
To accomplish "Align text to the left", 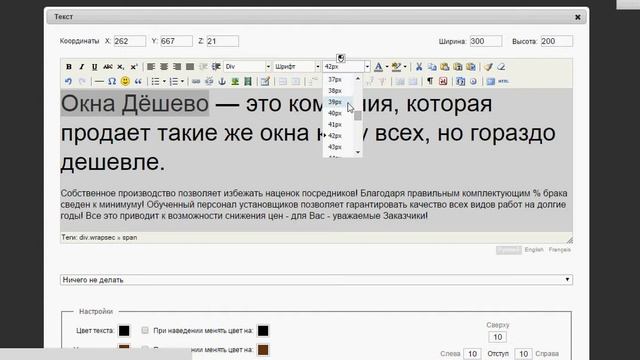I will pos(151,67).
